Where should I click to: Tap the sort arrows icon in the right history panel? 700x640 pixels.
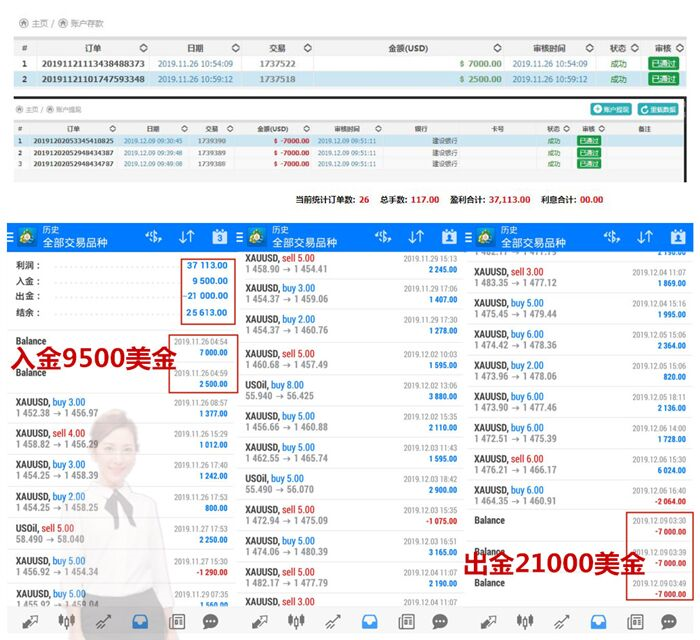click(645, 237)
